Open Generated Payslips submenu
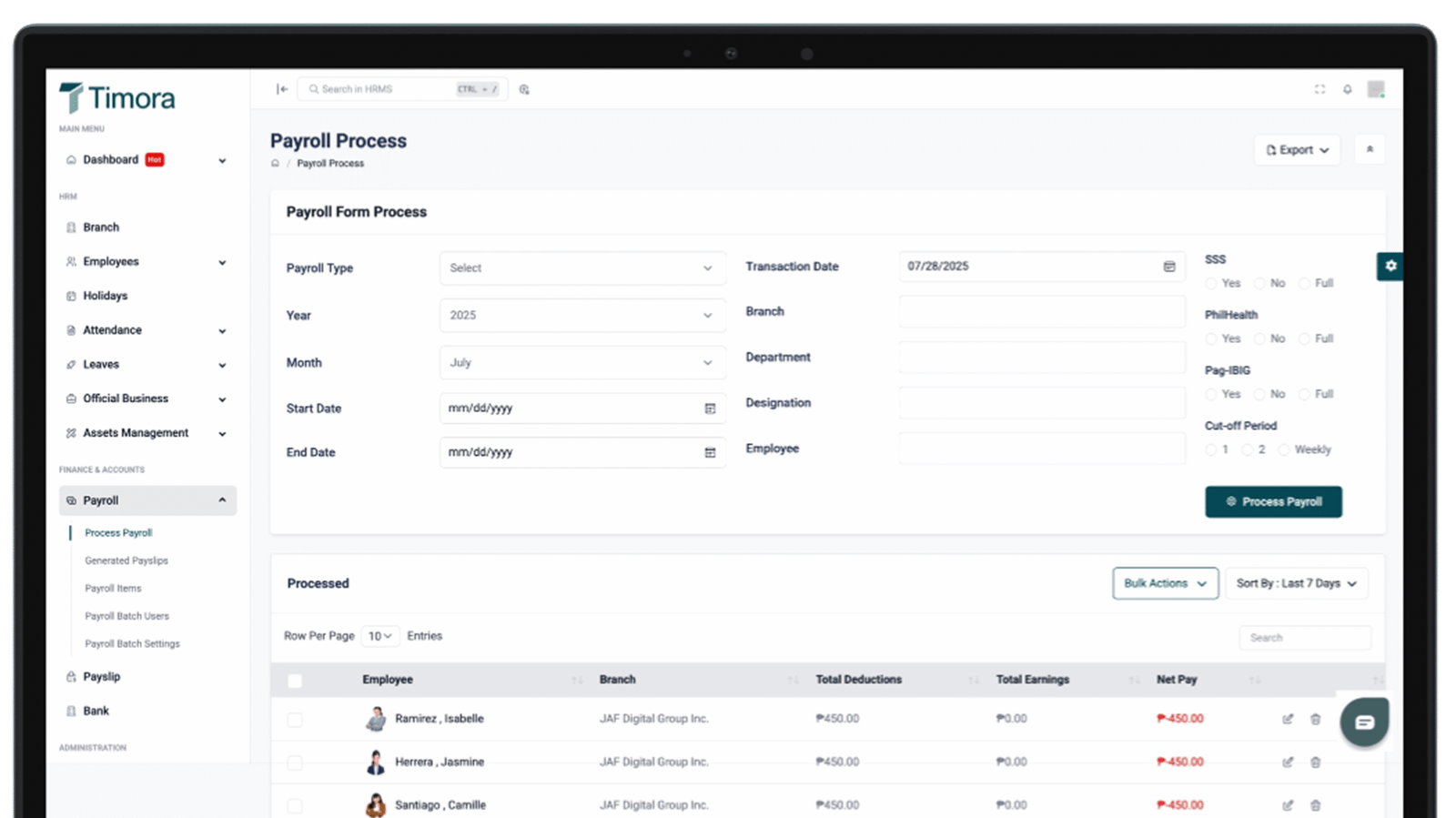This screenshot has height=818, width=1456. coord(126,561)
